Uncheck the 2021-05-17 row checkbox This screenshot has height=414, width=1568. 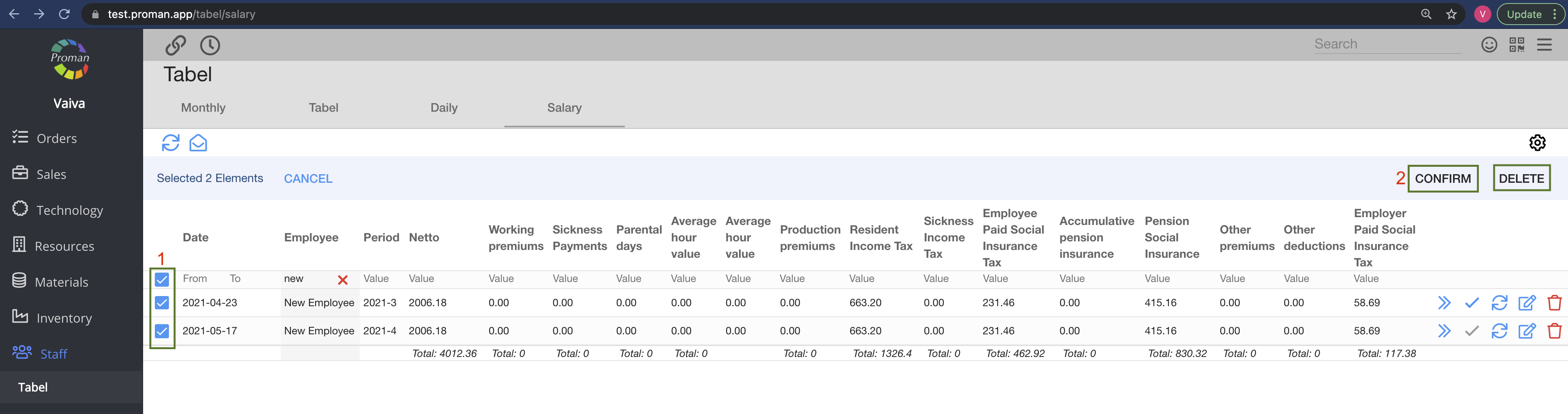click(x=162, y=331)
